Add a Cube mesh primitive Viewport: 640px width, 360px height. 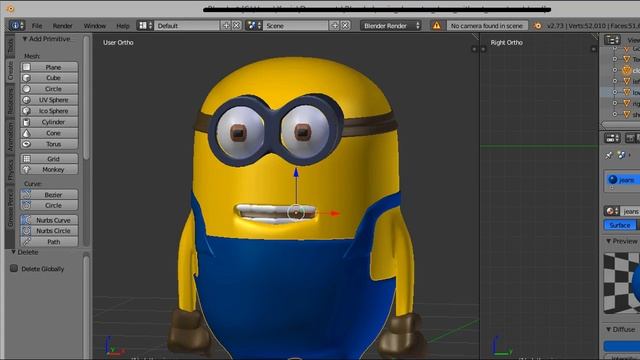click(x=49, y=78)
